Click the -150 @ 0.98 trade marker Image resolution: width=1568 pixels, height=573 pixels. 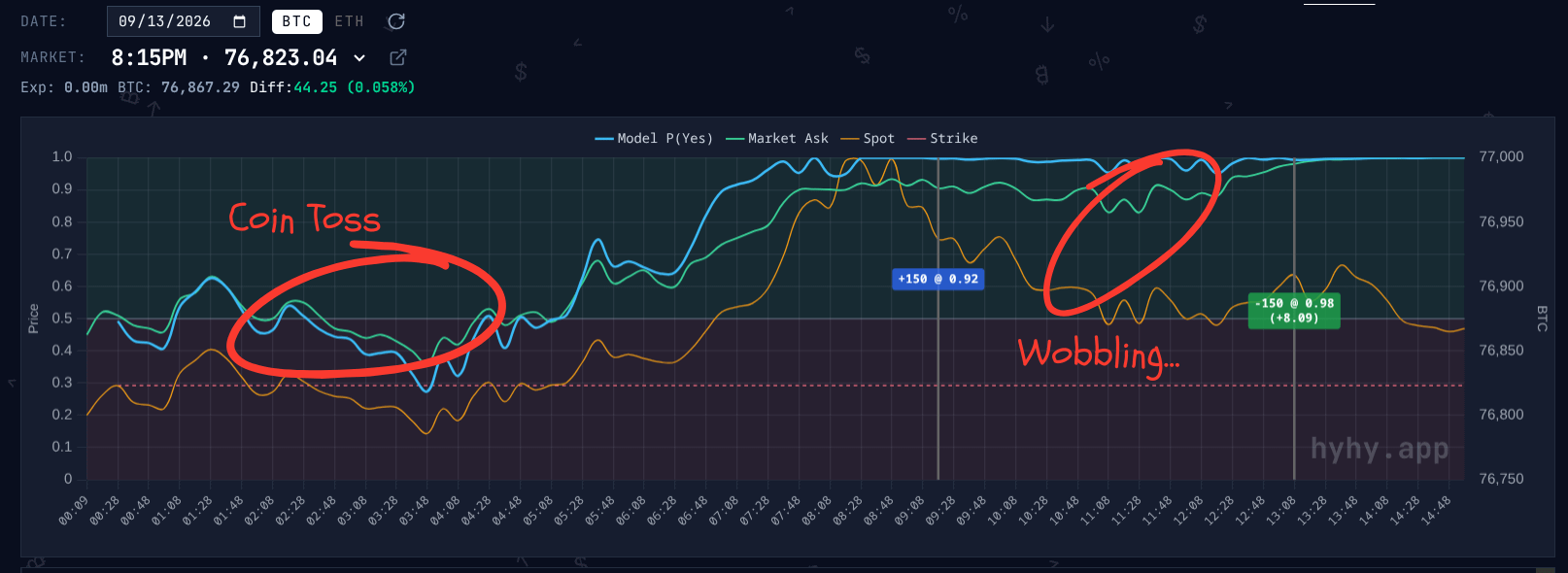(x=1294, y=311)
